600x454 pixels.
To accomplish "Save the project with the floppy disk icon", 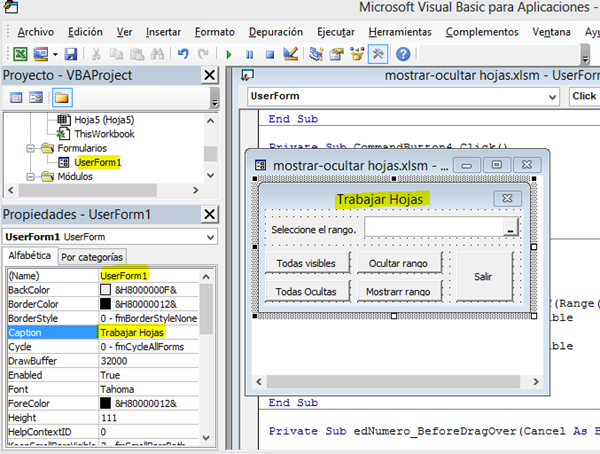I will click(70, 53).
